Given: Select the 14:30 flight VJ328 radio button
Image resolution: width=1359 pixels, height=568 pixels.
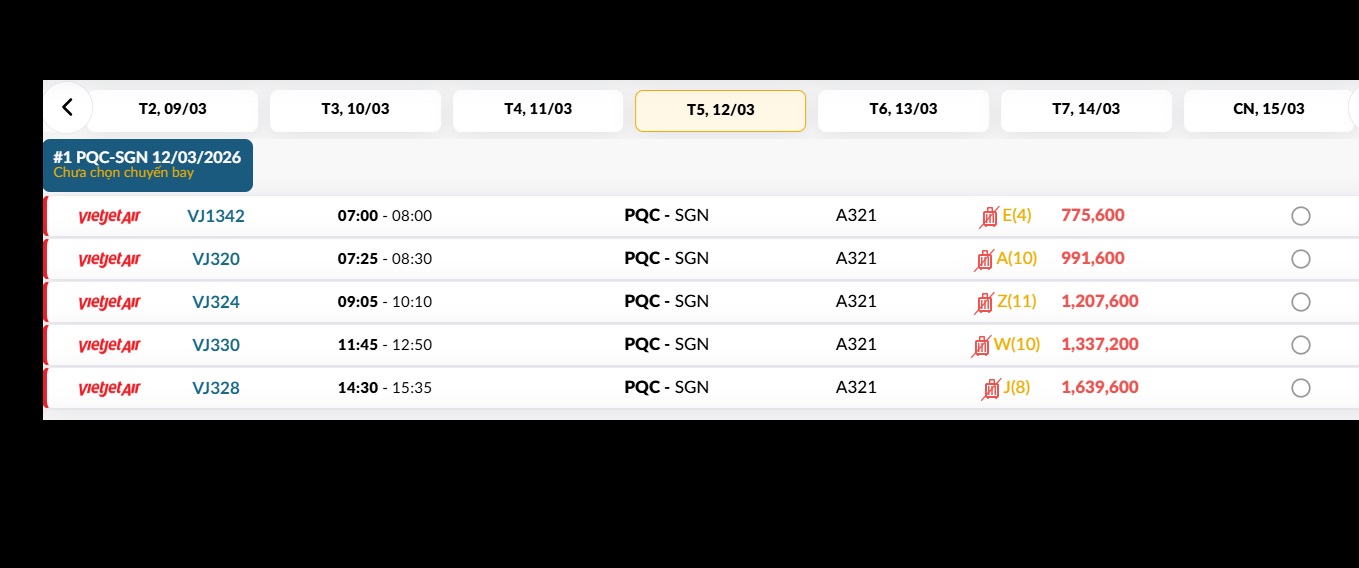Looking at the screenshot, I should (1300, 388).
